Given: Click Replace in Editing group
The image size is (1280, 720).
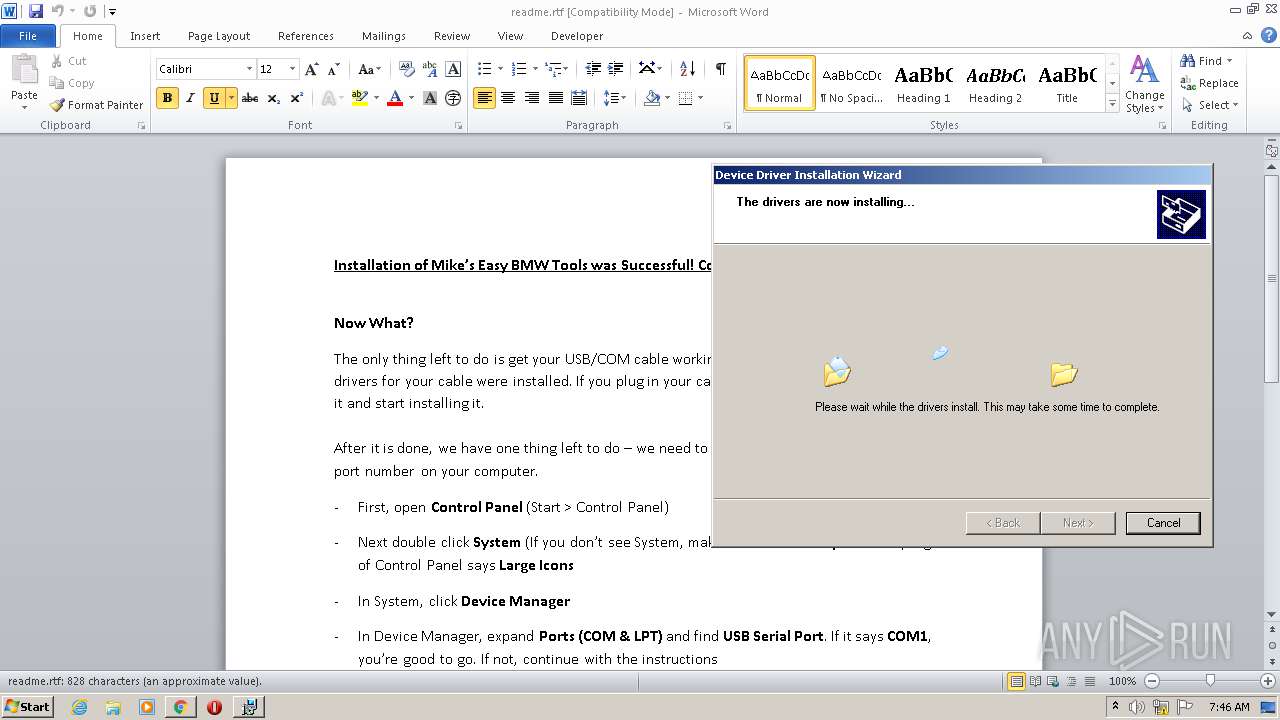Looking at the screenshot, I should click(1210, 83).
